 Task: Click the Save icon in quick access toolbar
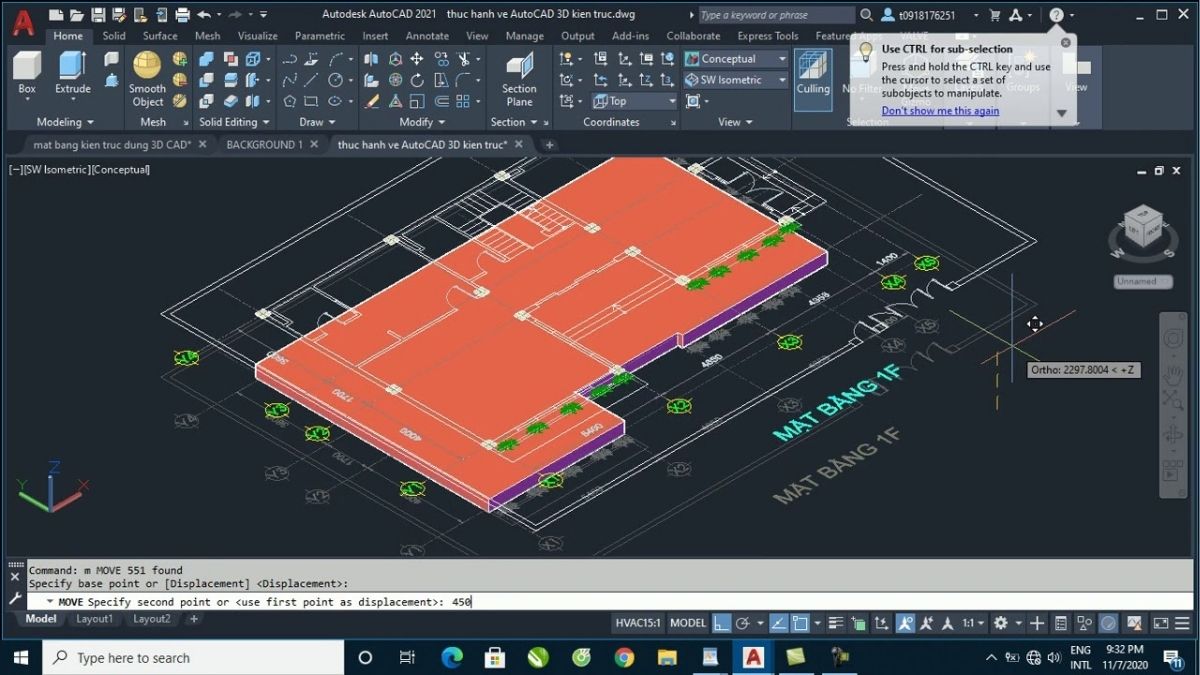point(97,14)
